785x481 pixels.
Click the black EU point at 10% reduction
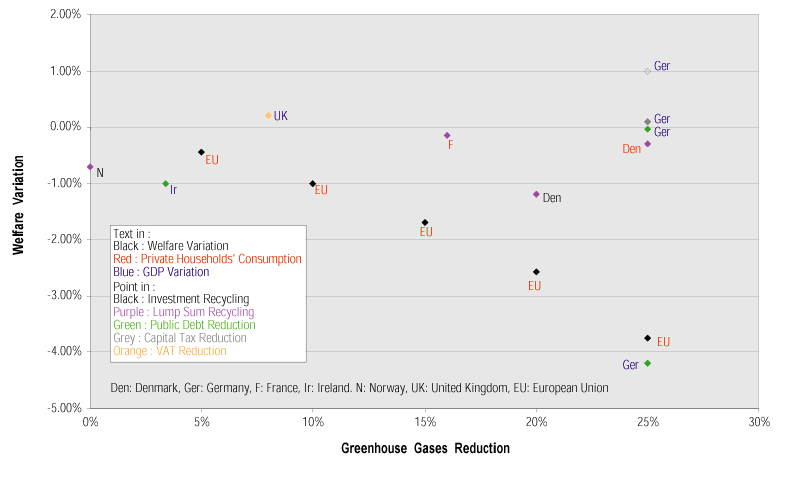click(313, 184)
